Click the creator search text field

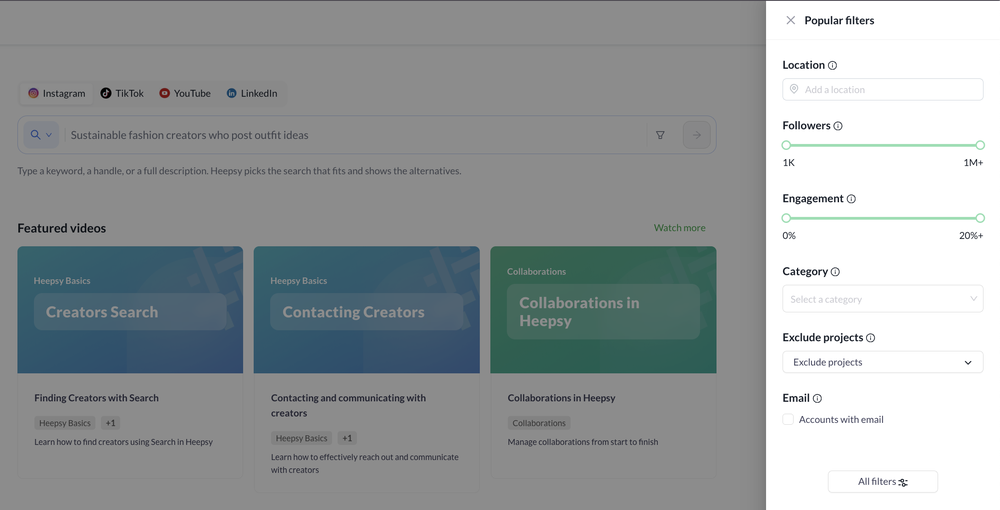[x=355, y=135]
